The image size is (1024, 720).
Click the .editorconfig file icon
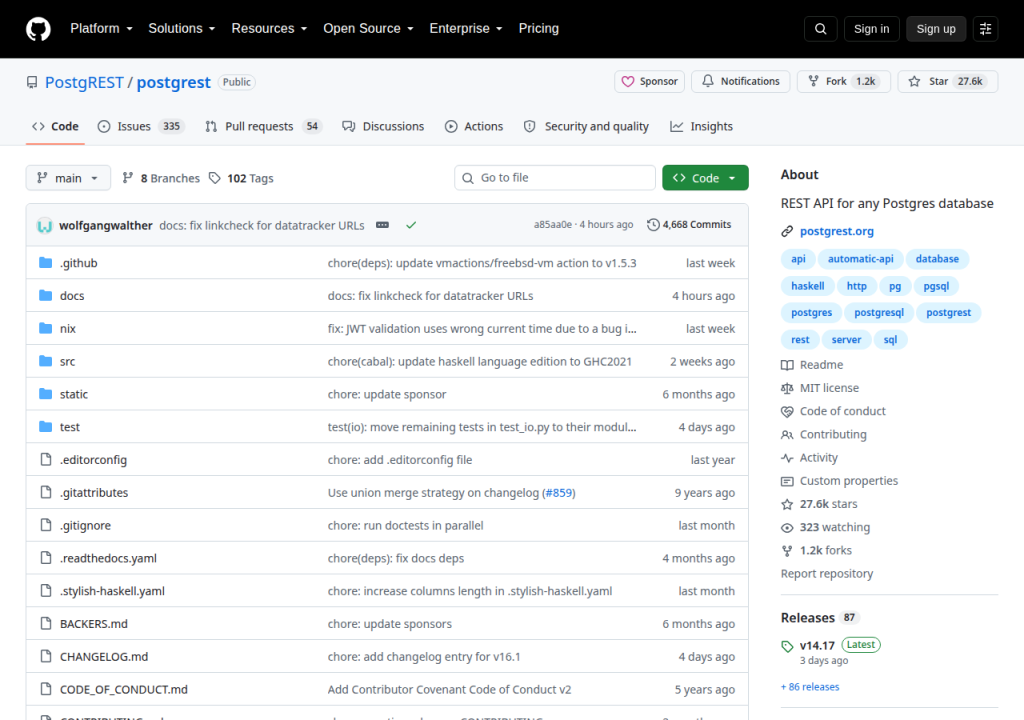coord(46,459)
